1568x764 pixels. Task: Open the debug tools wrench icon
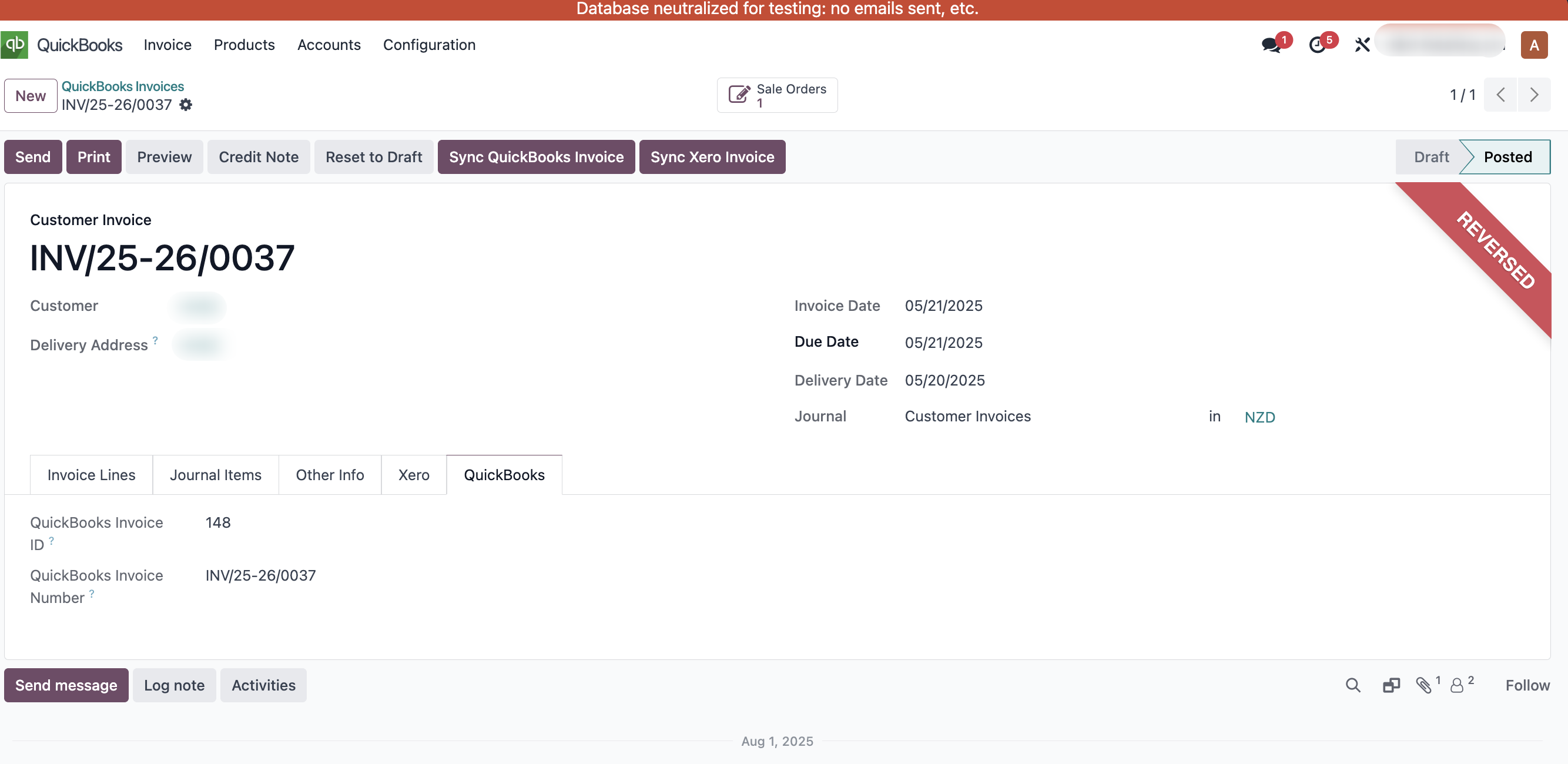pyautogui.click(x=1362, y=45)
